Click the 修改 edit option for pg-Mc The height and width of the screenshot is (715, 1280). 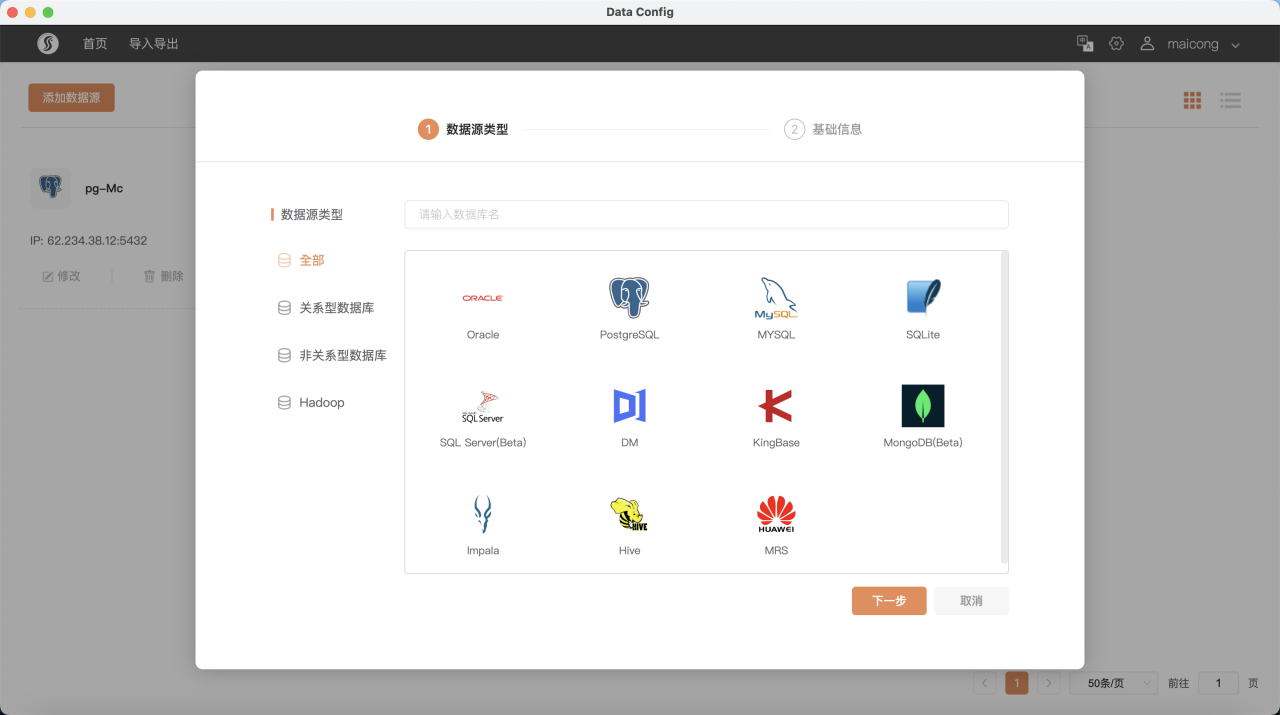click(61, 276)
